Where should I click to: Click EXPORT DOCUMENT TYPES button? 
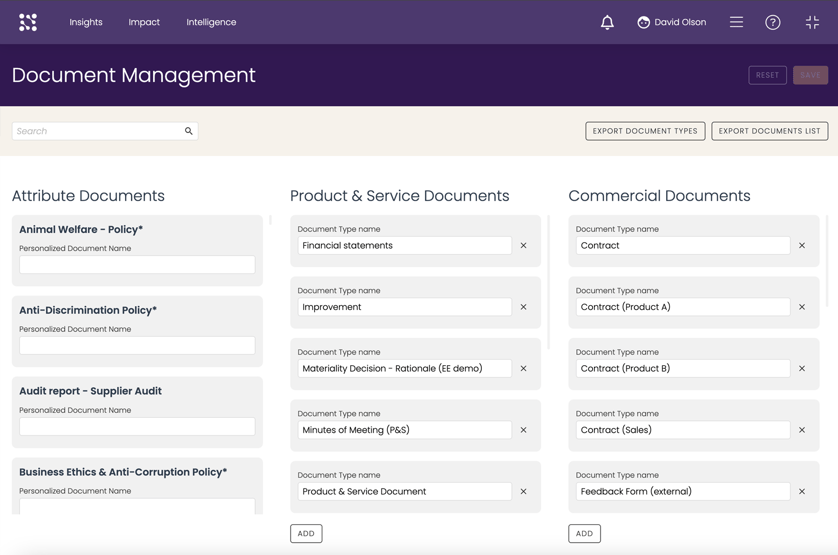click(x=645, y=131)
